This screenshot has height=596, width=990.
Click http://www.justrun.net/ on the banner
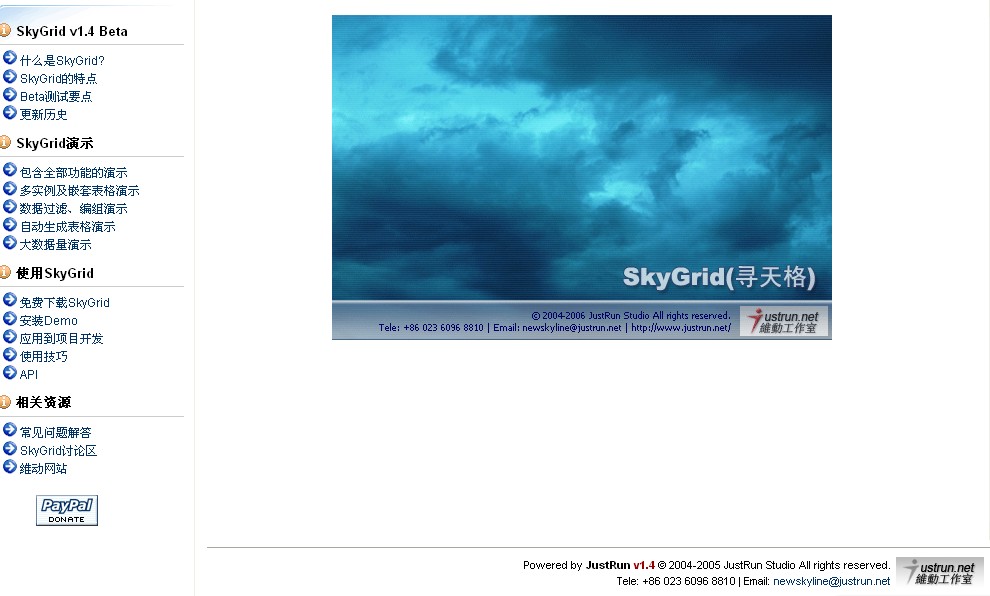[x=681, y=328]
